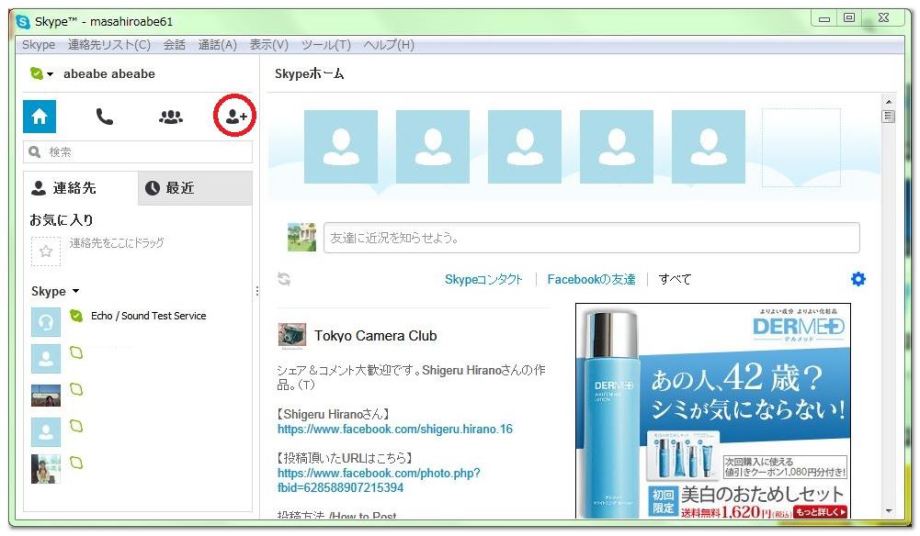Open the ツール(T) menu

(x=326, y=45)
